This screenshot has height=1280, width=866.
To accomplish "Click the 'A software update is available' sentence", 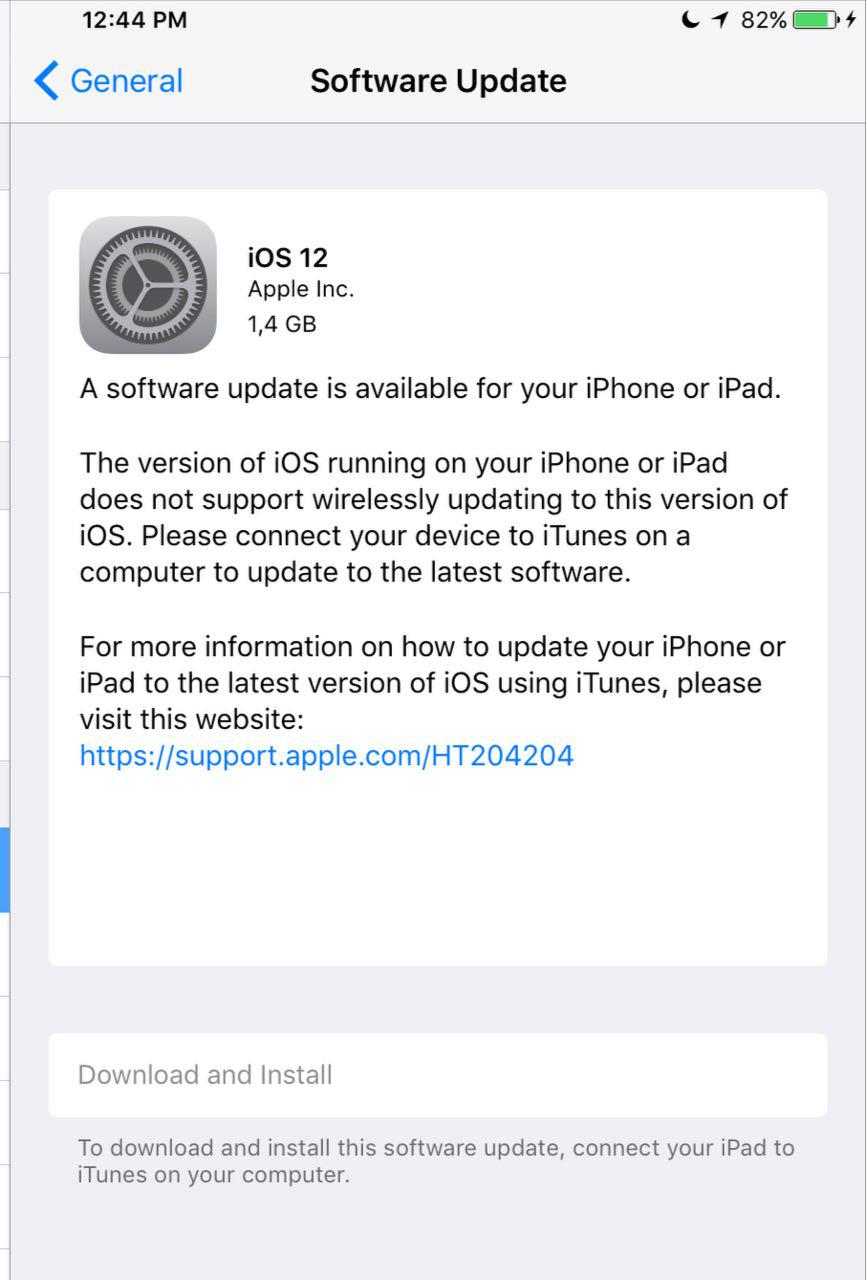I will (x=430, y=389).
